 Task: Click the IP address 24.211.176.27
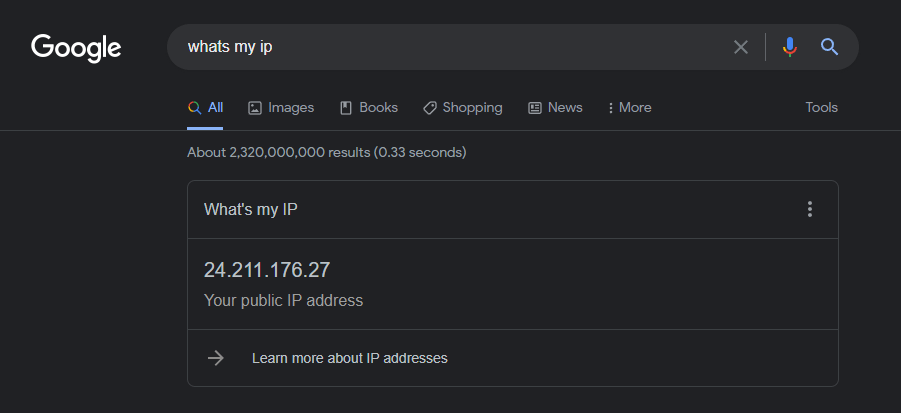[267, 270]
